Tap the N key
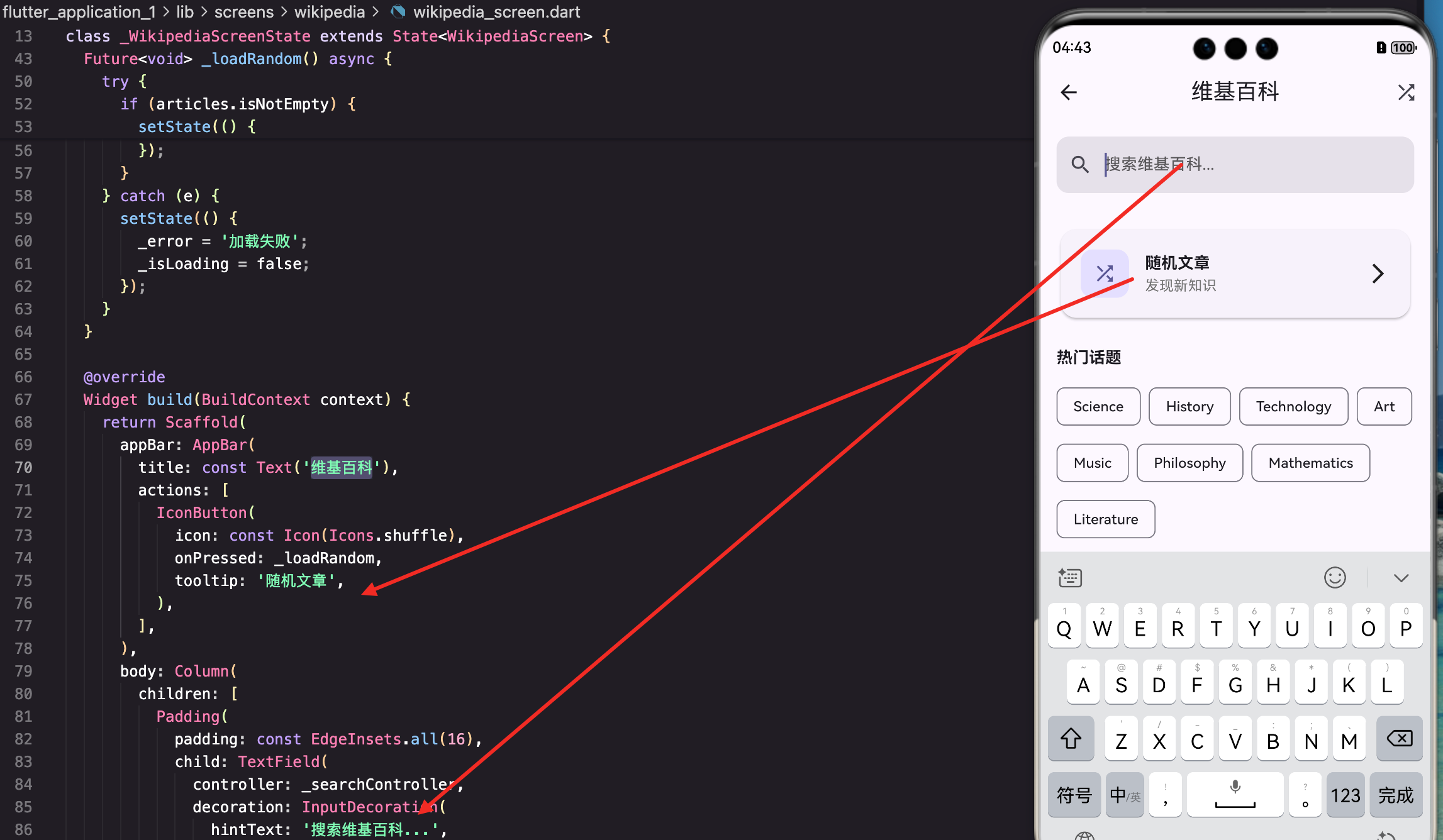This screenshot has width=1443, height=840. click(1311, 738)
